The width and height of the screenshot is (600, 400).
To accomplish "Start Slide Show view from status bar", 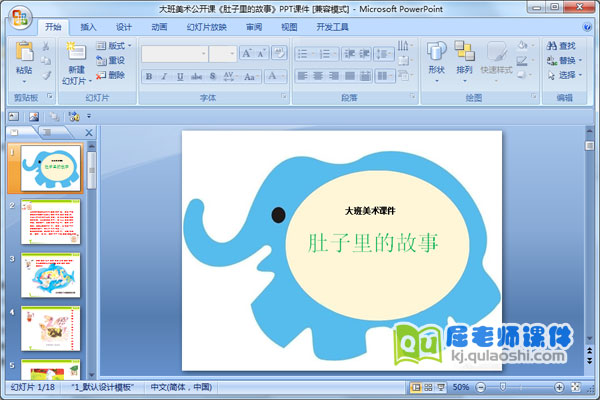I will pyautogui.click(x=441, y=387).
